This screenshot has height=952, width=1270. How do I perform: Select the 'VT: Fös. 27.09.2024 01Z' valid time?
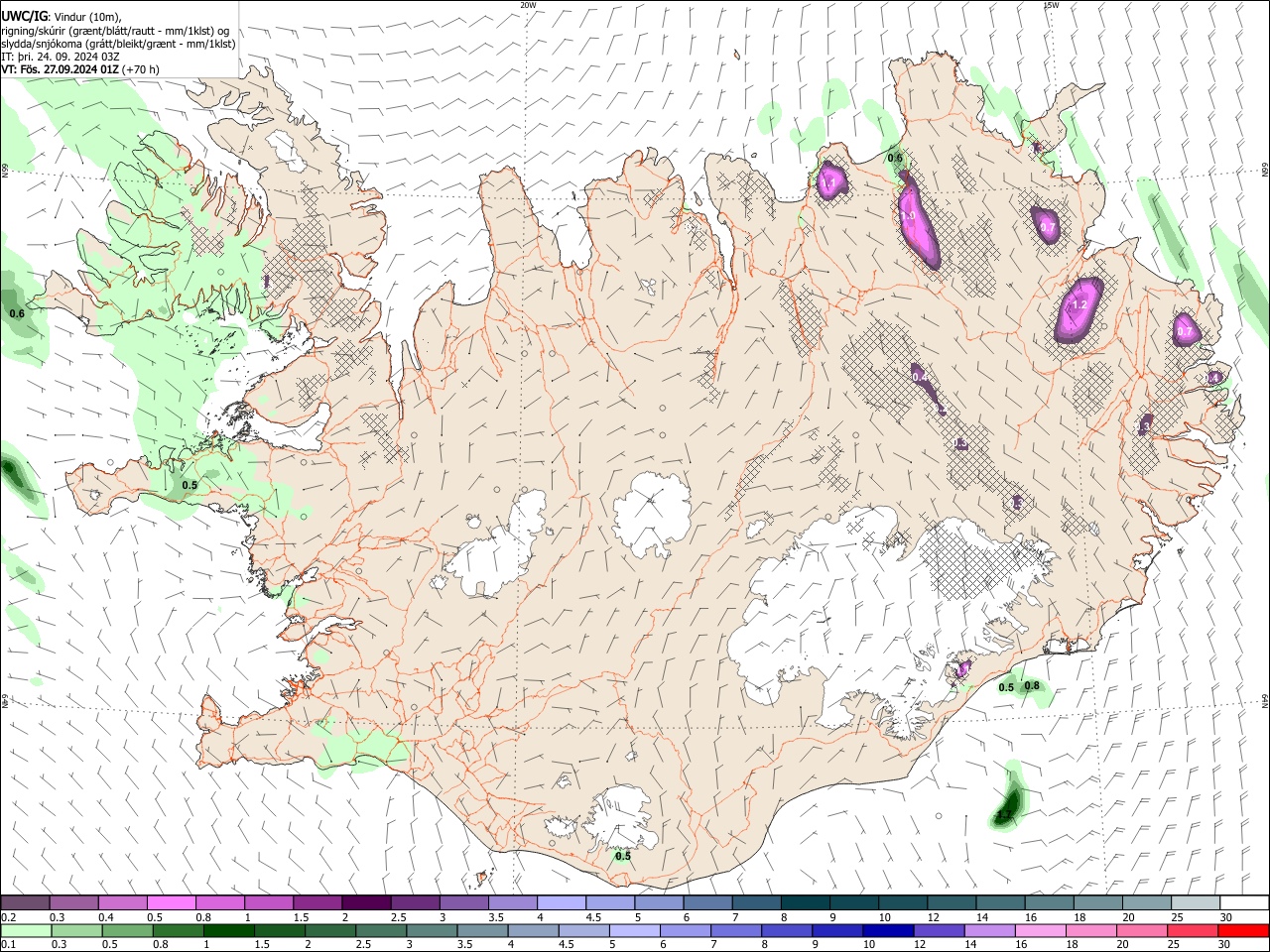(x=60, y=69)
